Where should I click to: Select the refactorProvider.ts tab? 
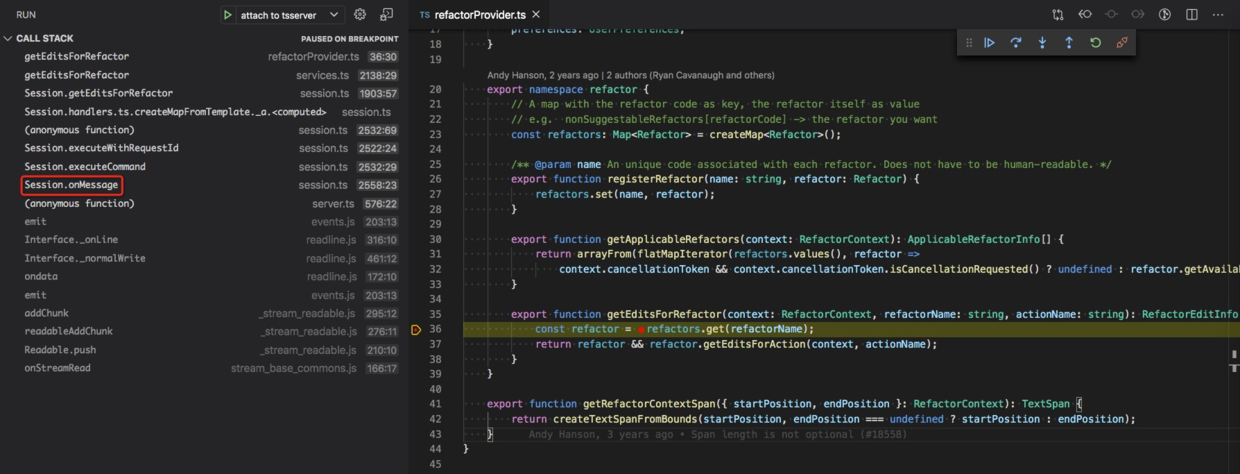pos(480,15)
